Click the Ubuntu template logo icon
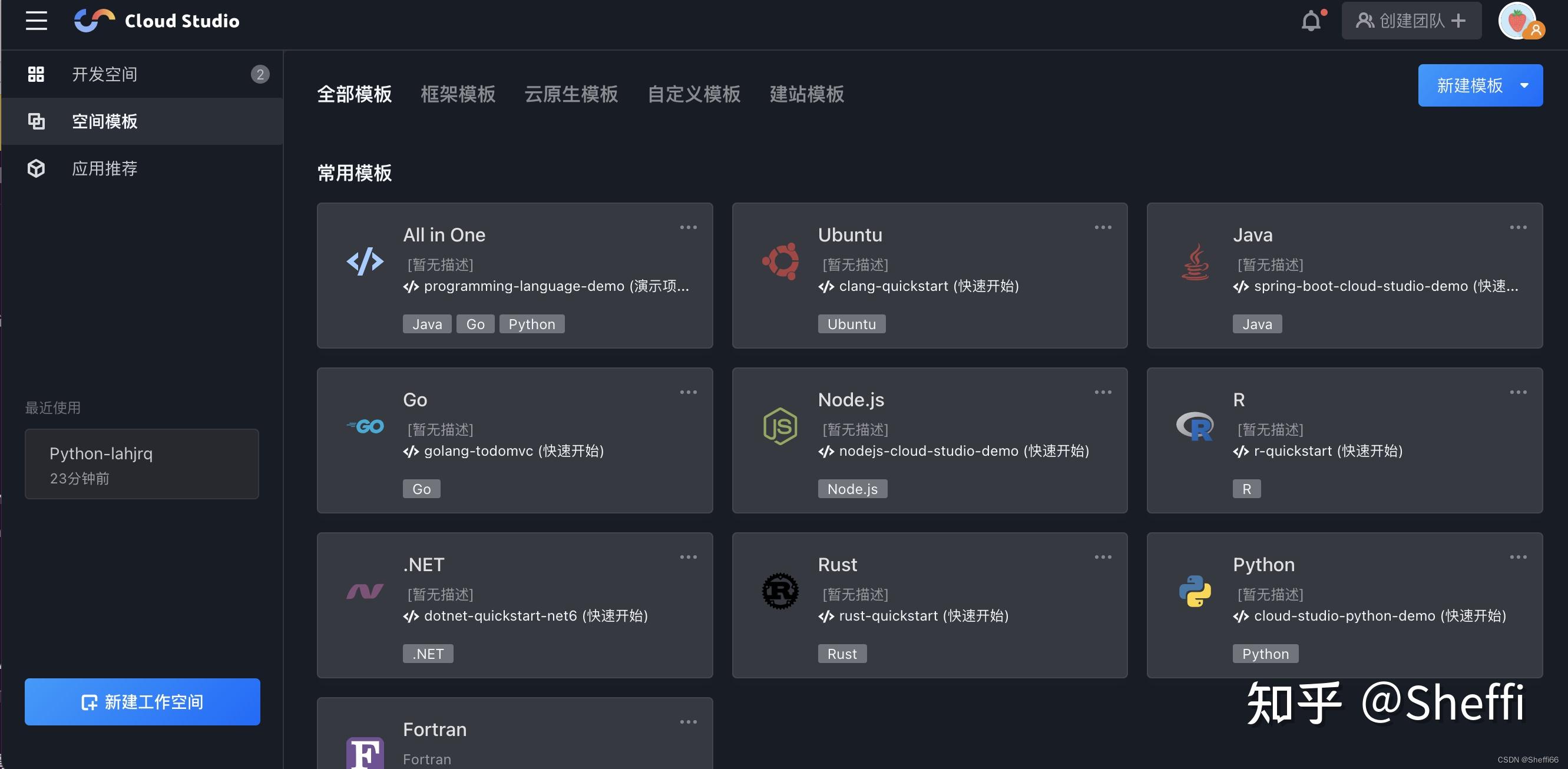The height and width of the screenshot is (769, 1568). pyautogui.click(x=780, y=263)
